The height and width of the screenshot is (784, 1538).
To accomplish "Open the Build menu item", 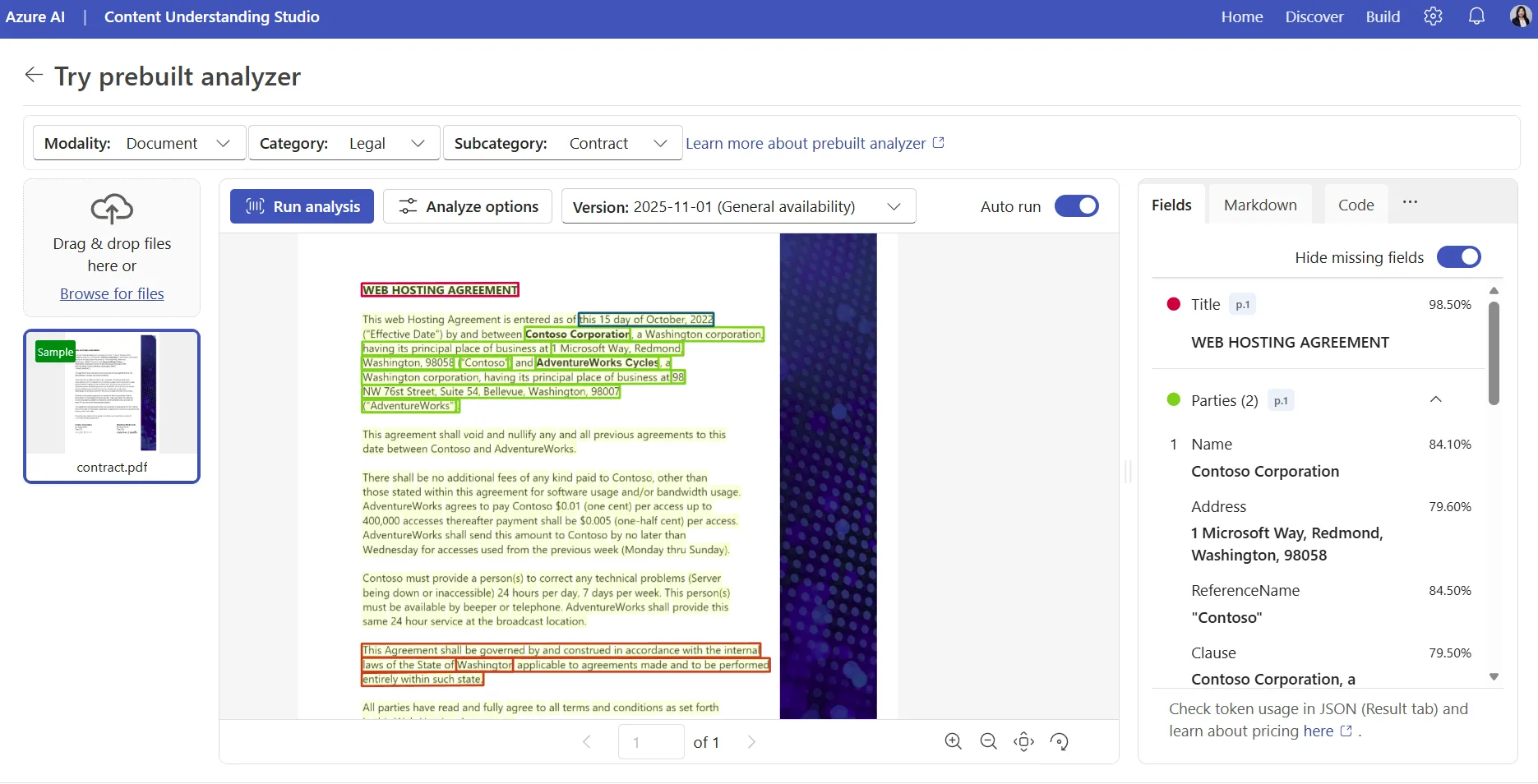I will coord(1383,16).
